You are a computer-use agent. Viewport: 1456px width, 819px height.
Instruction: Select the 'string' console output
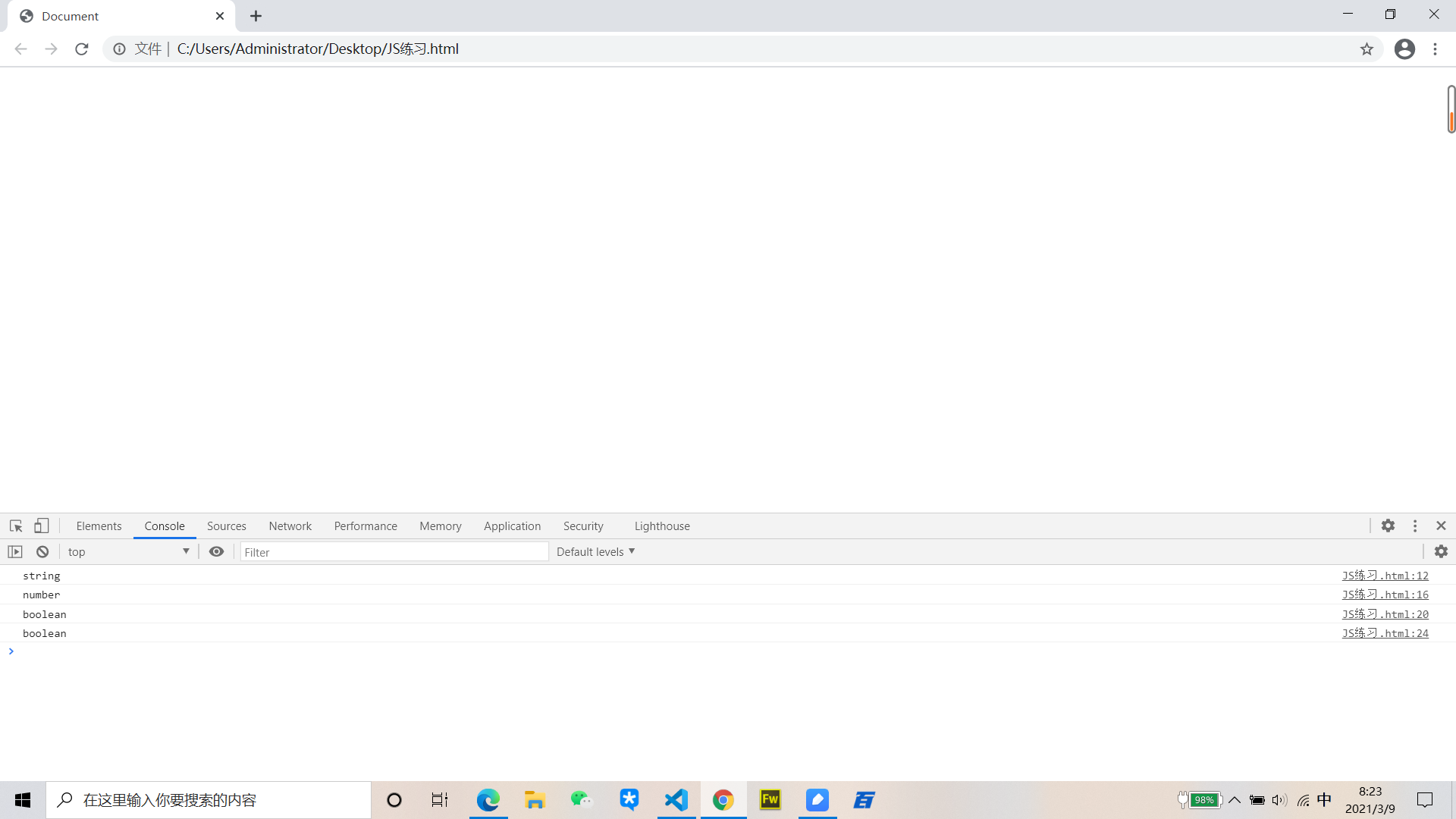pos(42,576)
